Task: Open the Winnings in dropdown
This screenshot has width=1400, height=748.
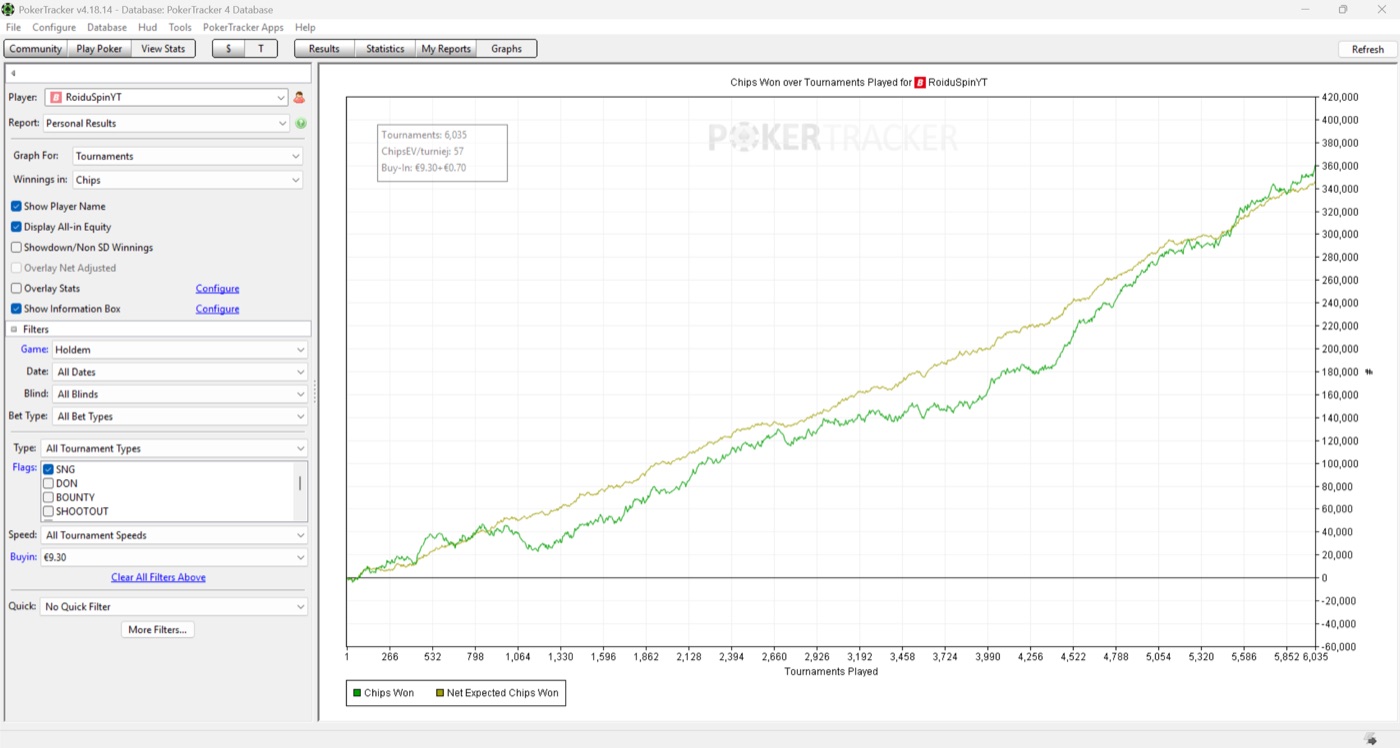Action: [x=187, y=180]
